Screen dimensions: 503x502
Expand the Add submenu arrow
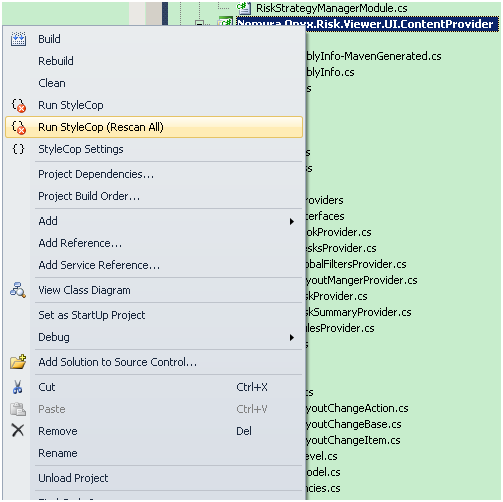[292, 221]
